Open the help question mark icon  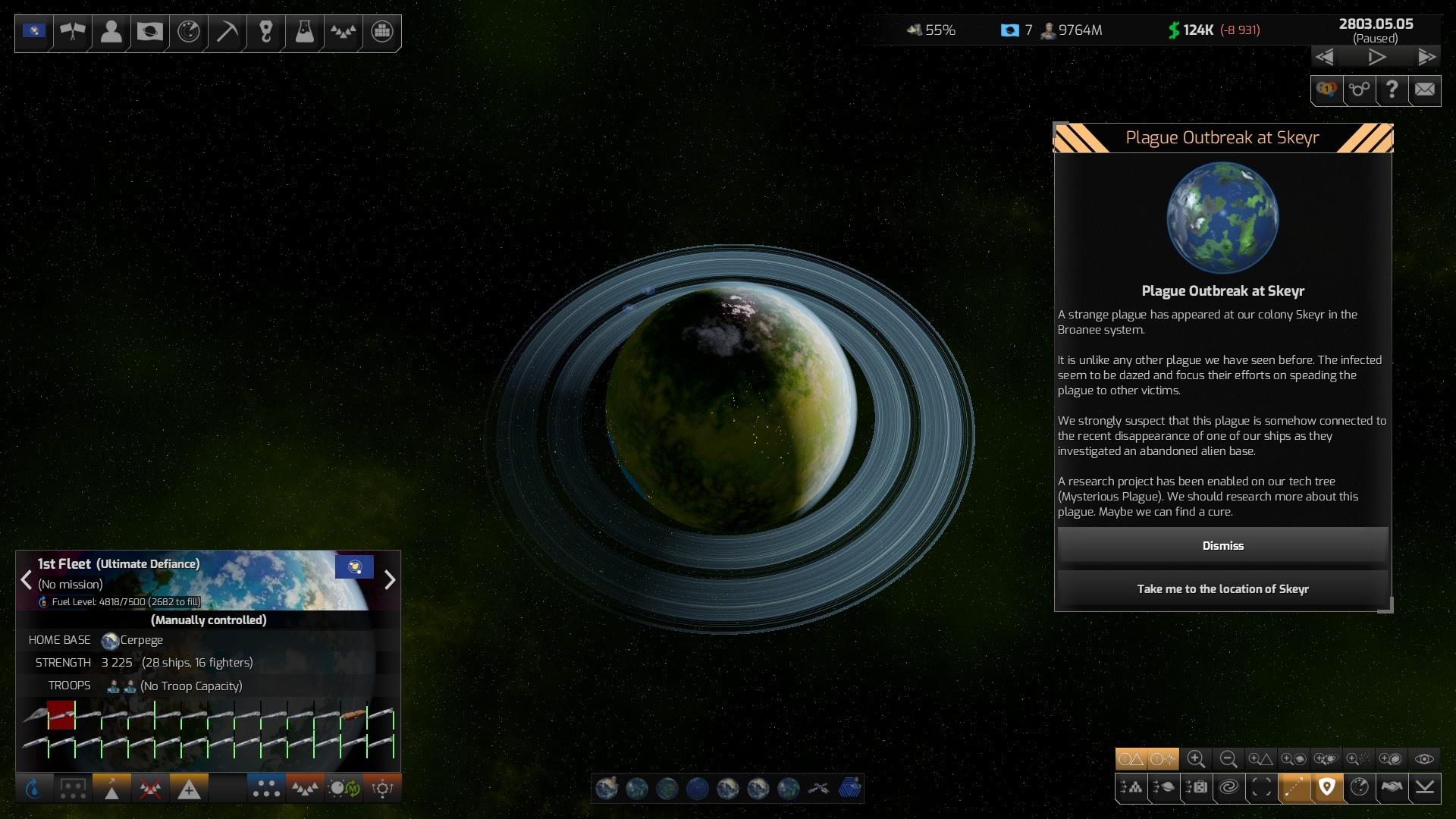[x=1392, y=90]
